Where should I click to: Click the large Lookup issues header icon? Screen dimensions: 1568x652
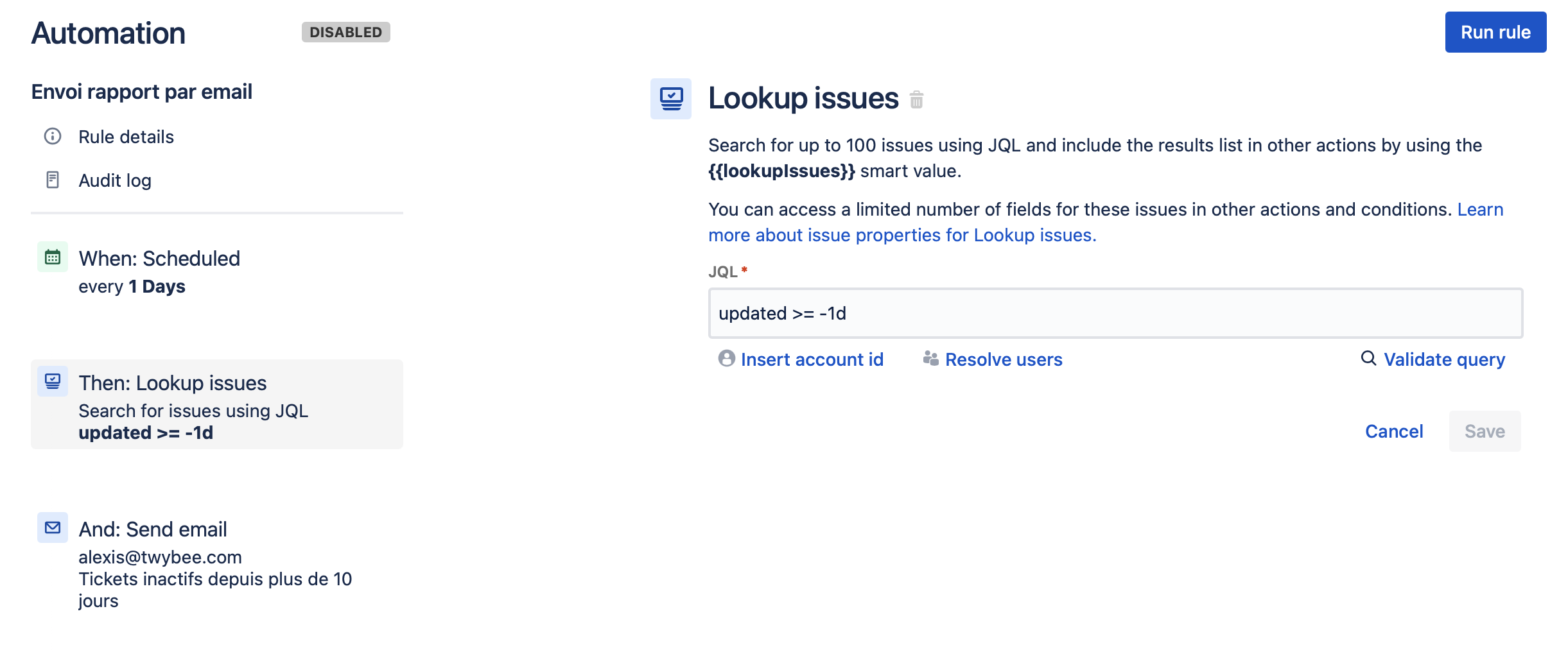pyautogui.click(x=671, y=99)
